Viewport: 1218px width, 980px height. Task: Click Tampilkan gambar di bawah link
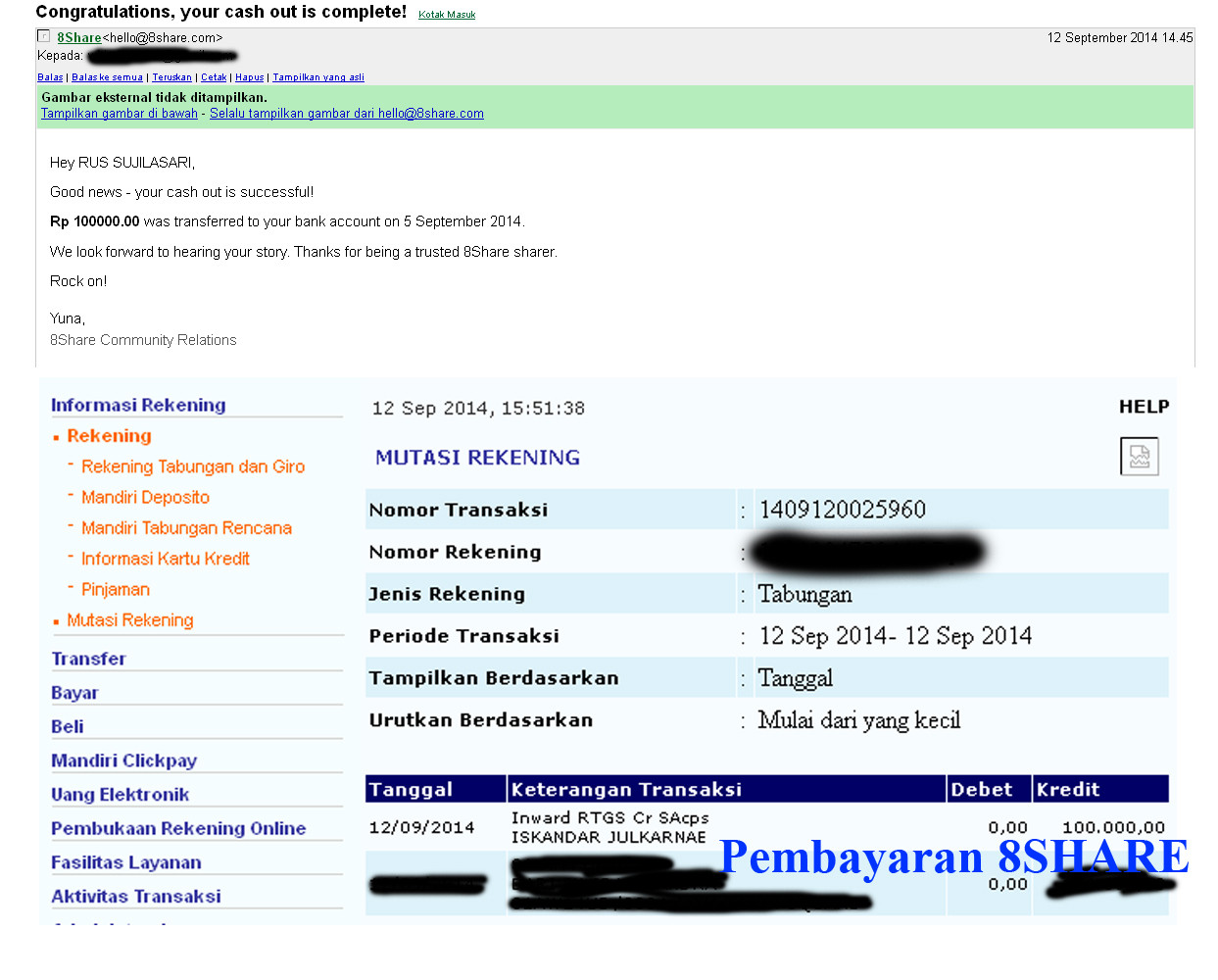(x=120, y=114)
